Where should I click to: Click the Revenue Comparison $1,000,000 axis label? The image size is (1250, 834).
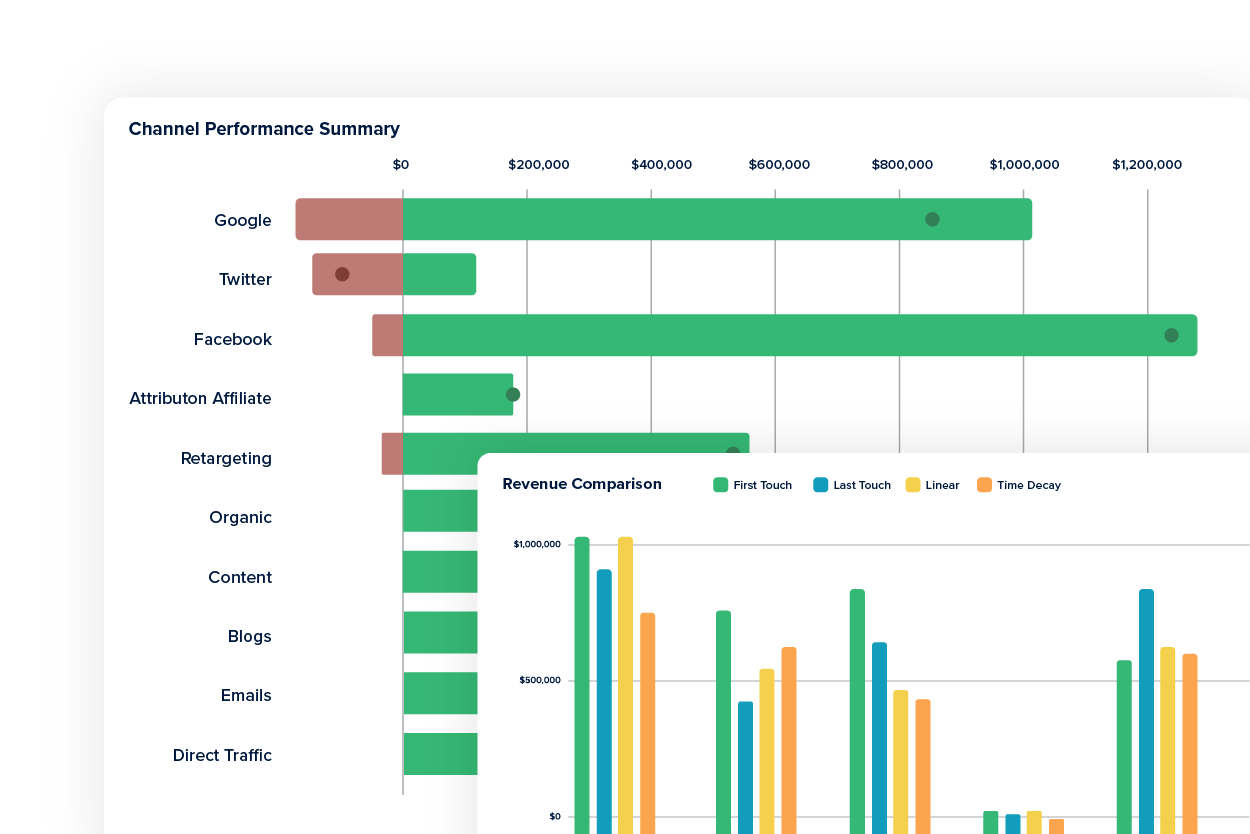(x=537, y=544)
